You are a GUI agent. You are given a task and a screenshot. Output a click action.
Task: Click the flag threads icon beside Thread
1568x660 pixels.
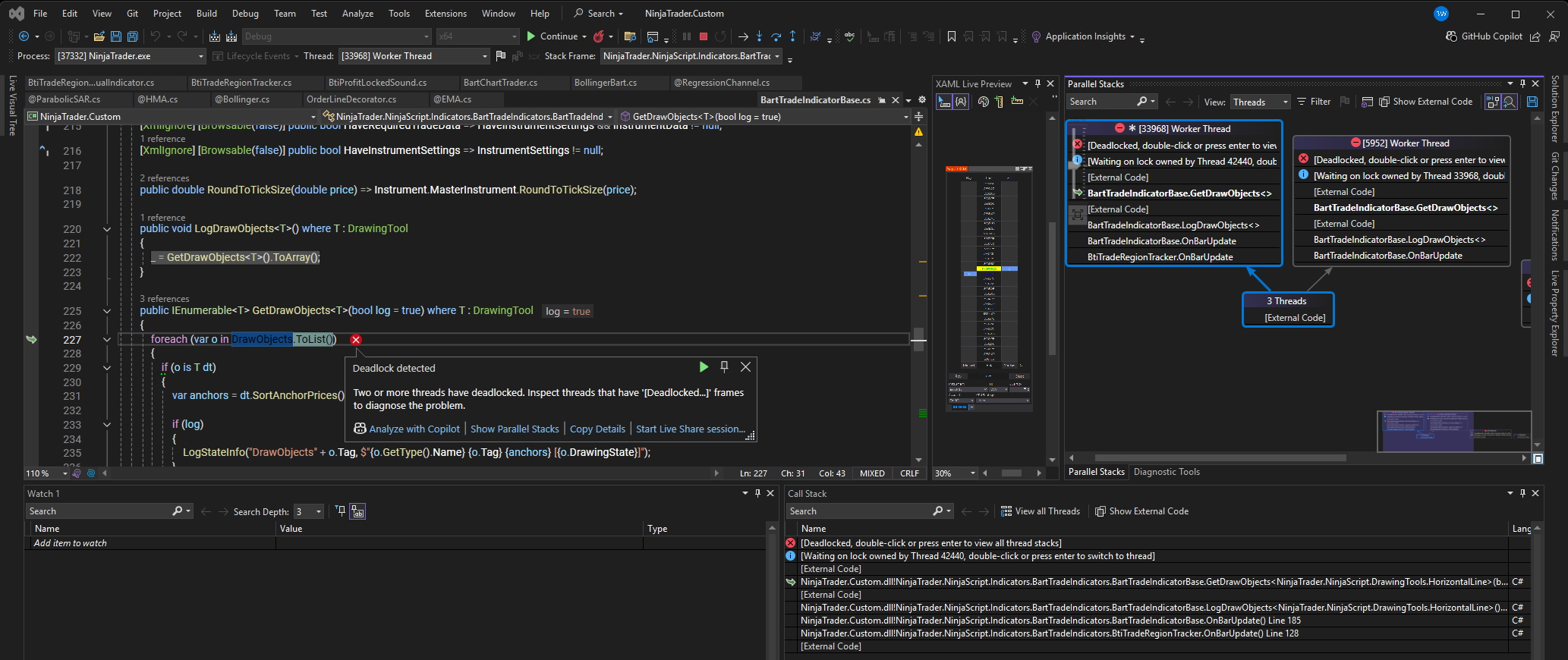tap(500, 56)
